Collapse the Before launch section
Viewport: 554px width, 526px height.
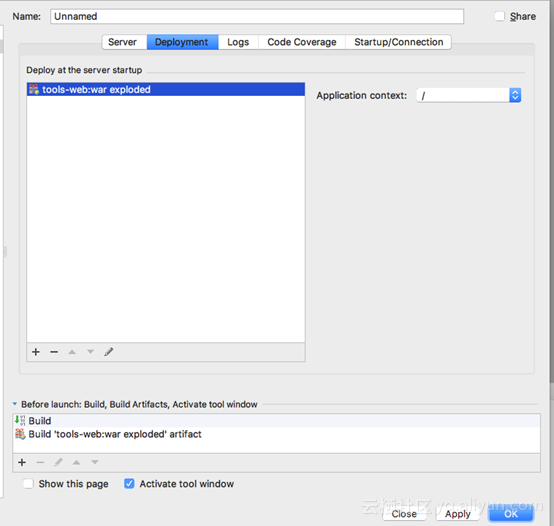click(14, 404)
